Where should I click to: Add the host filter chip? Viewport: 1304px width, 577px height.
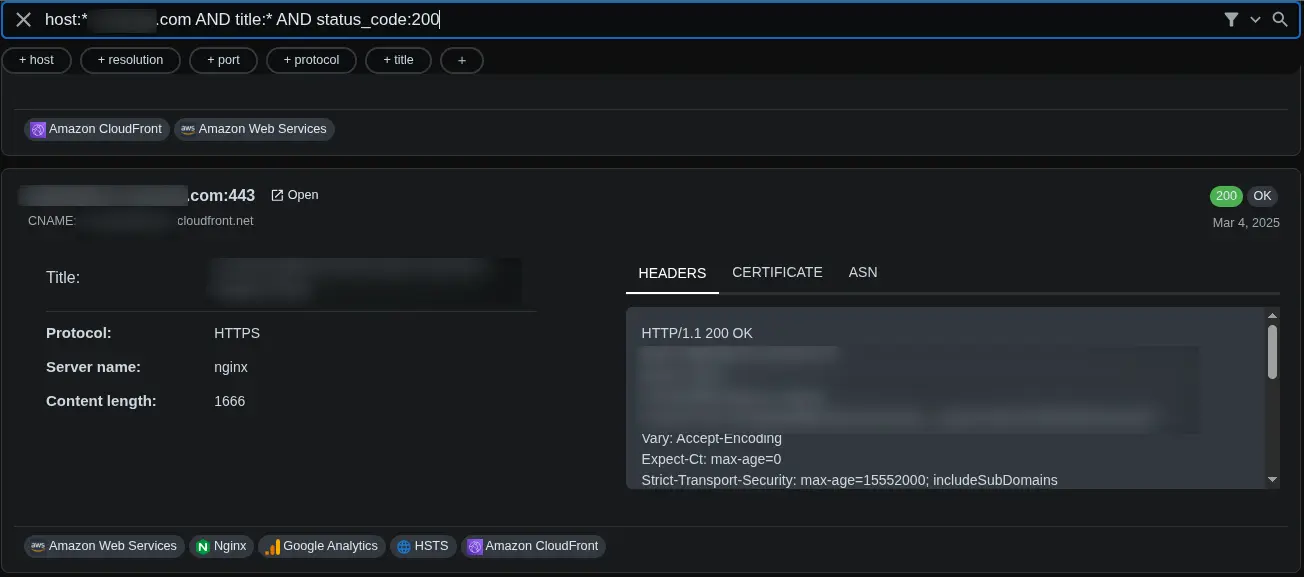(37, 60)
